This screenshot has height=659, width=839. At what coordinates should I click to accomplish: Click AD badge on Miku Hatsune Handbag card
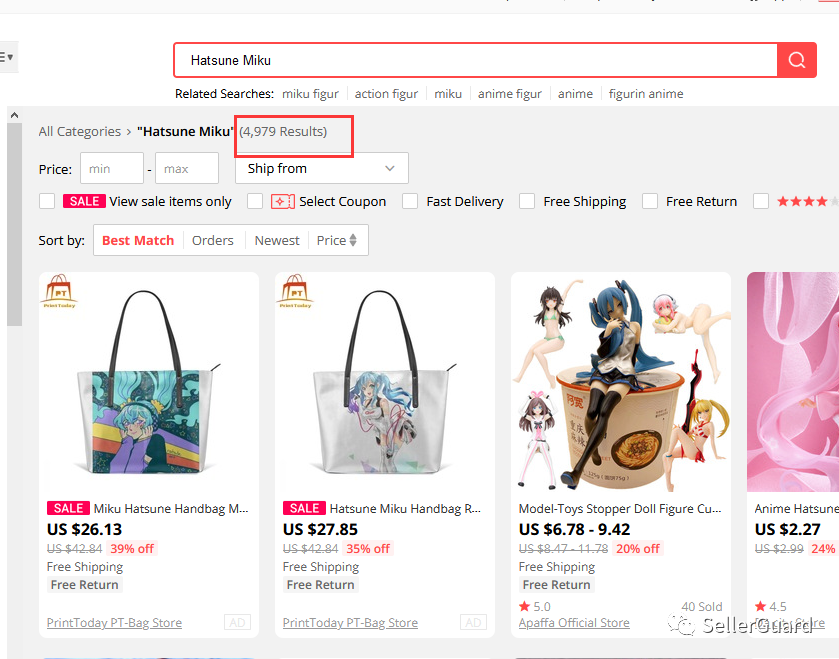tap(237, 623)
